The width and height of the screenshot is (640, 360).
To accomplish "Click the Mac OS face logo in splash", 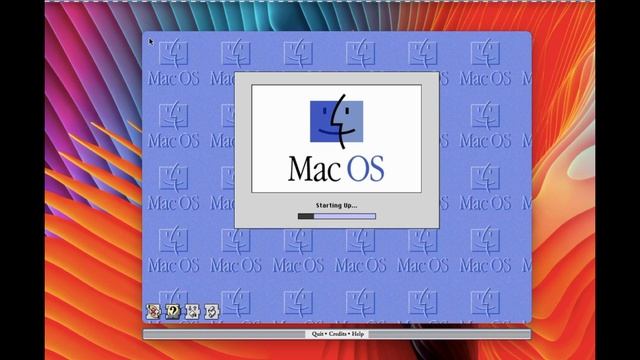I will click(x=337, y=121).
